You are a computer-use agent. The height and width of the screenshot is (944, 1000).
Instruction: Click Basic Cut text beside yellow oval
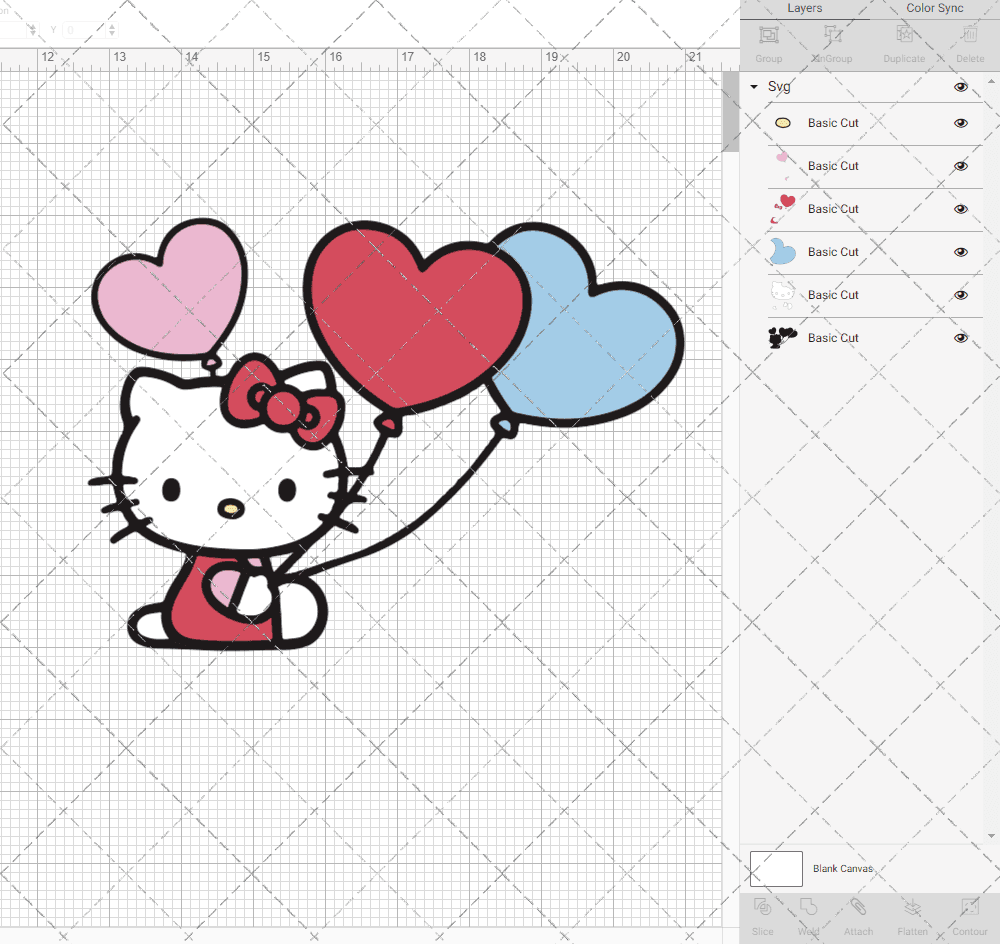833,123
